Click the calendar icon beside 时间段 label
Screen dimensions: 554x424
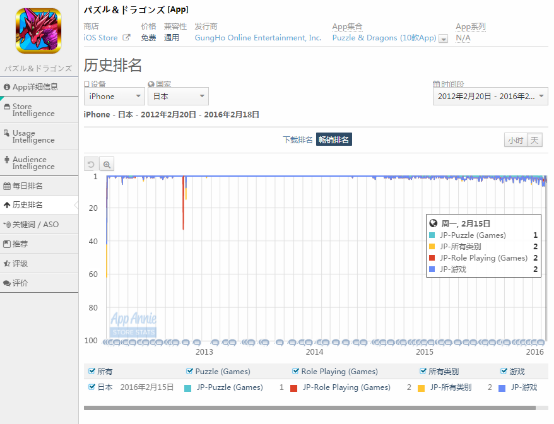(x=436, y=84)
